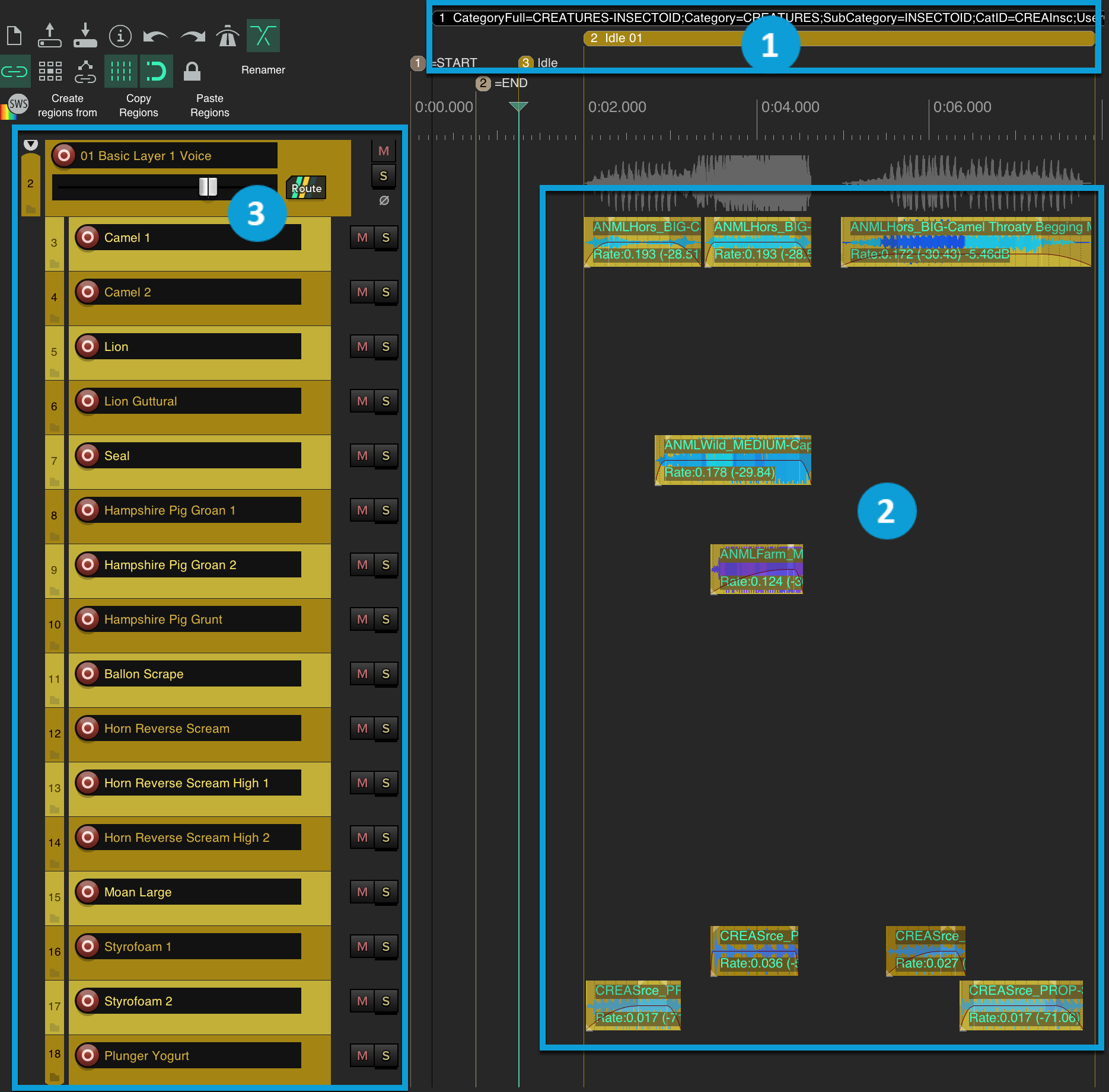This screenshot has height=1092, width=1109.
Task: Click the Undo arrow icon
Action: [x=156, y=37]
